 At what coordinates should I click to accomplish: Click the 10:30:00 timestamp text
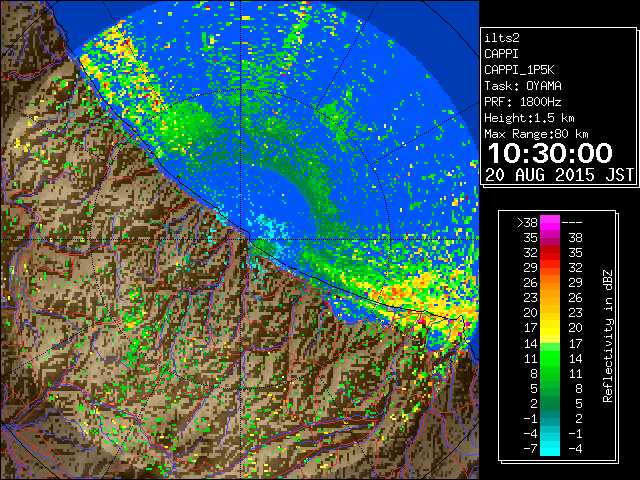pyautogui.click(x=550, y=153)
